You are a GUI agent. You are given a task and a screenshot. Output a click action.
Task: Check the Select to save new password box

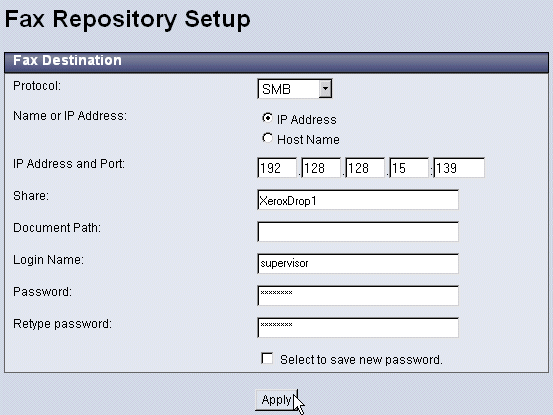267,359
